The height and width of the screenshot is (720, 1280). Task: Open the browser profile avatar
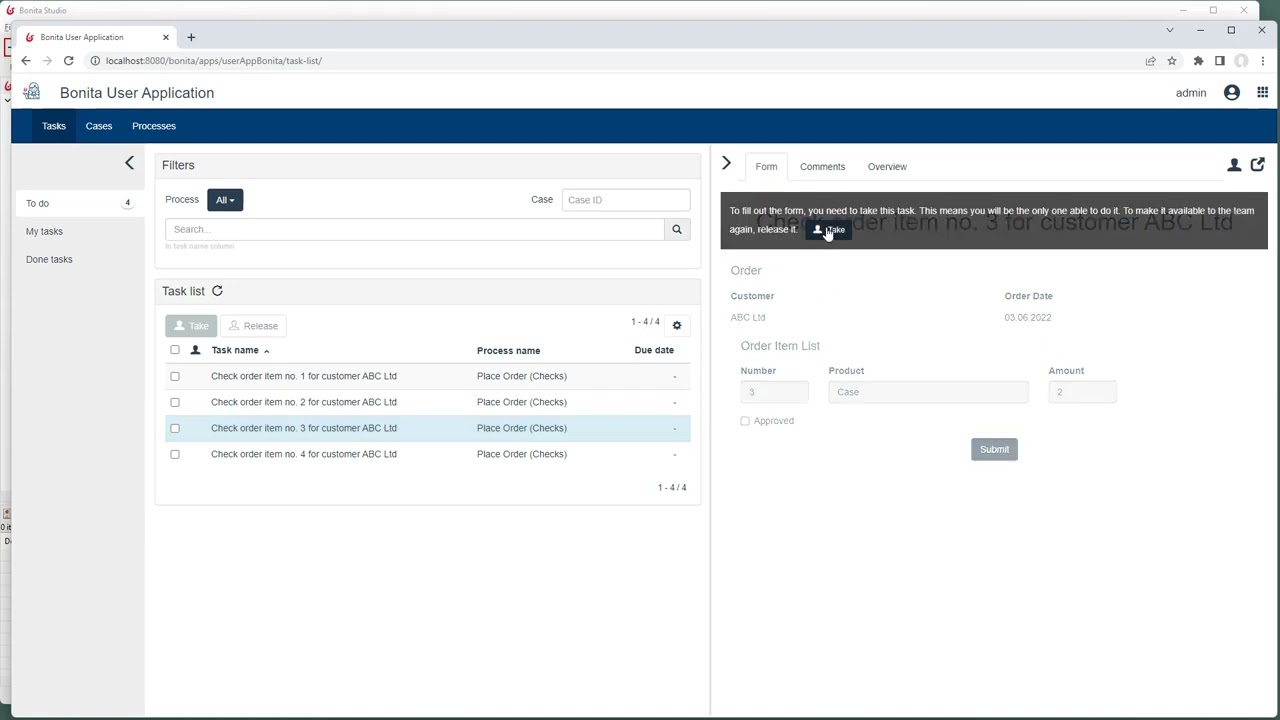coord(1241,61)
